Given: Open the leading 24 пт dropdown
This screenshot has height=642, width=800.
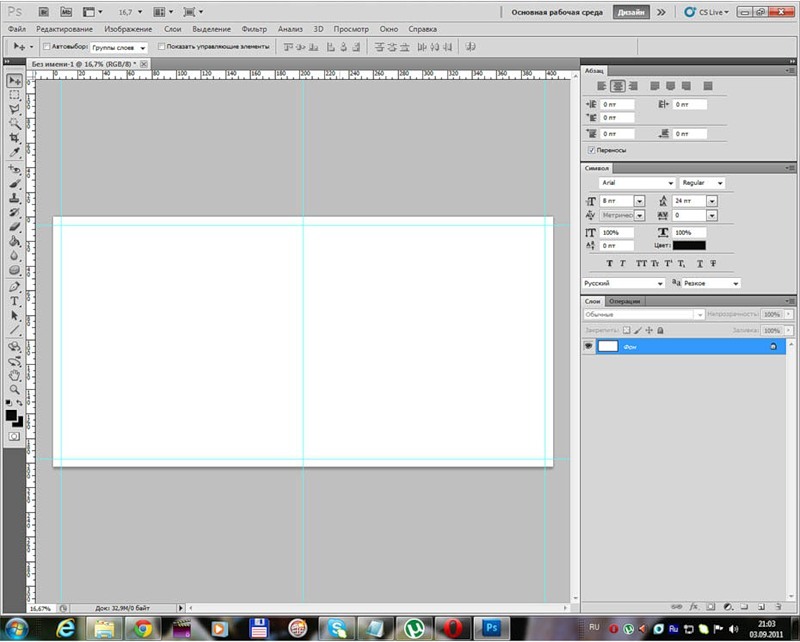Looking at the screenshot, I should pos(712,201).
